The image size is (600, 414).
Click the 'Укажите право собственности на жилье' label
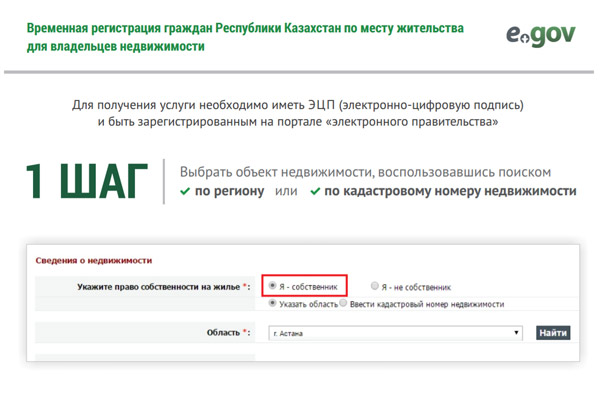click(158, 287)
